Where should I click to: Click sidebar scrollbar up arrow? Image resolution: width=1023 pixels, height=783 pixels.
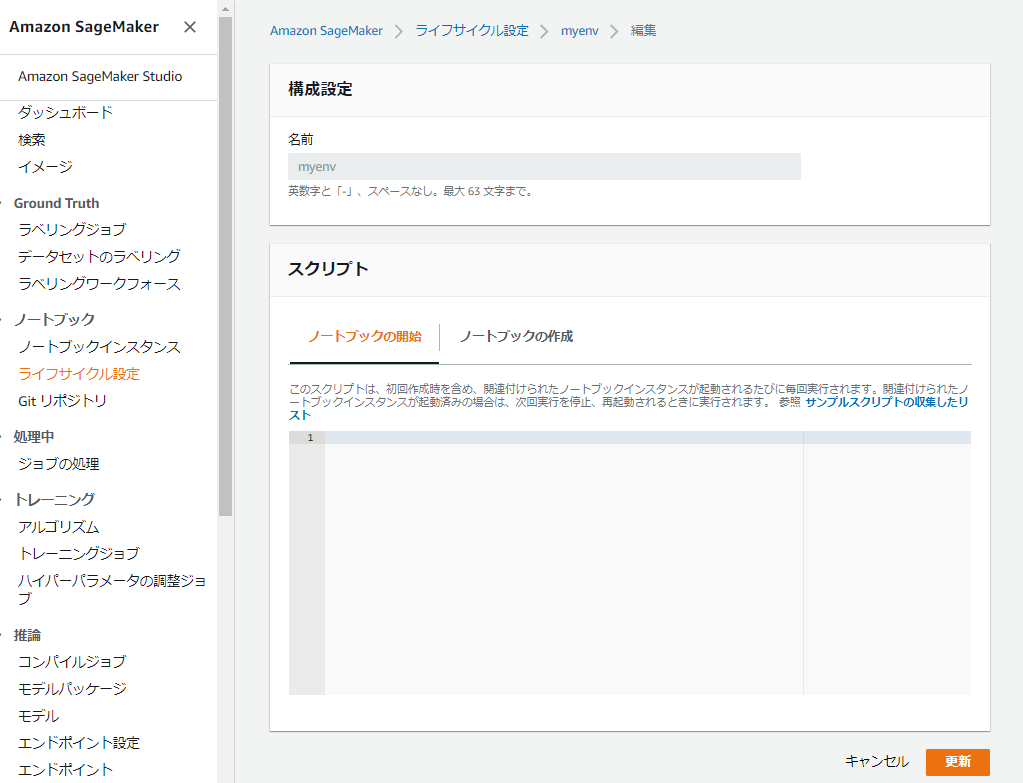point(225,9)
